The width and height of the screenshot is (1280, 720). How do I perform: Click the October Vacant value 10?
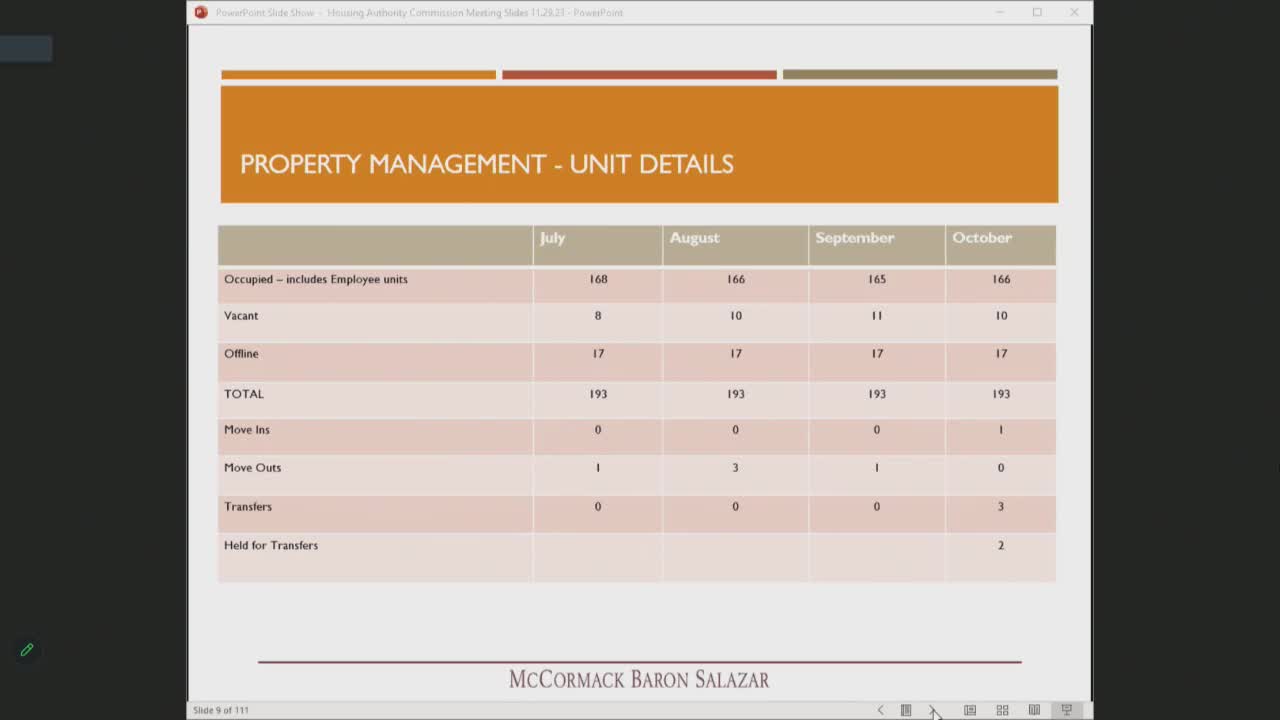(1001, 315)
